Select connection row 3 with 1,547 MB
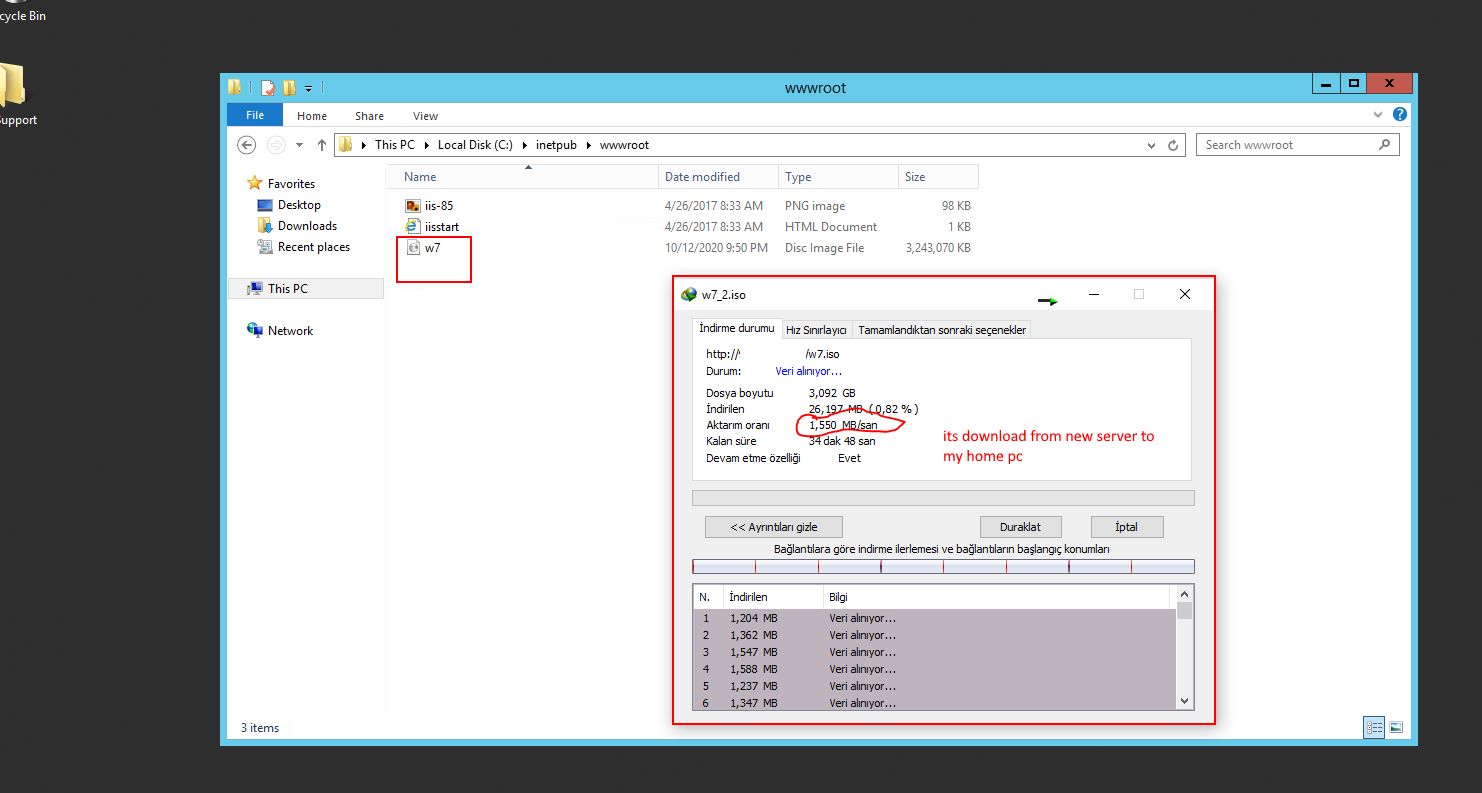This screenshot has height=793, width=1482. coord(935,652)
